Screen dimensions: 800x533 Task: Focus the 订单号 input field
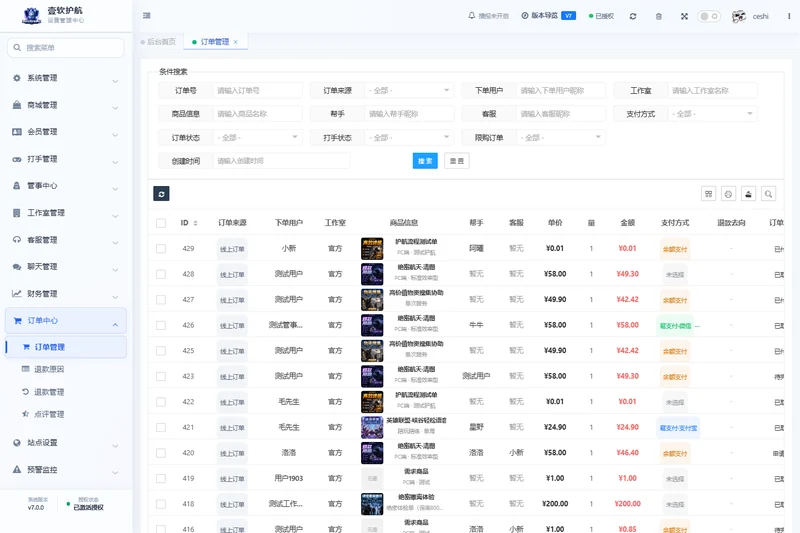tap(258, 90)
